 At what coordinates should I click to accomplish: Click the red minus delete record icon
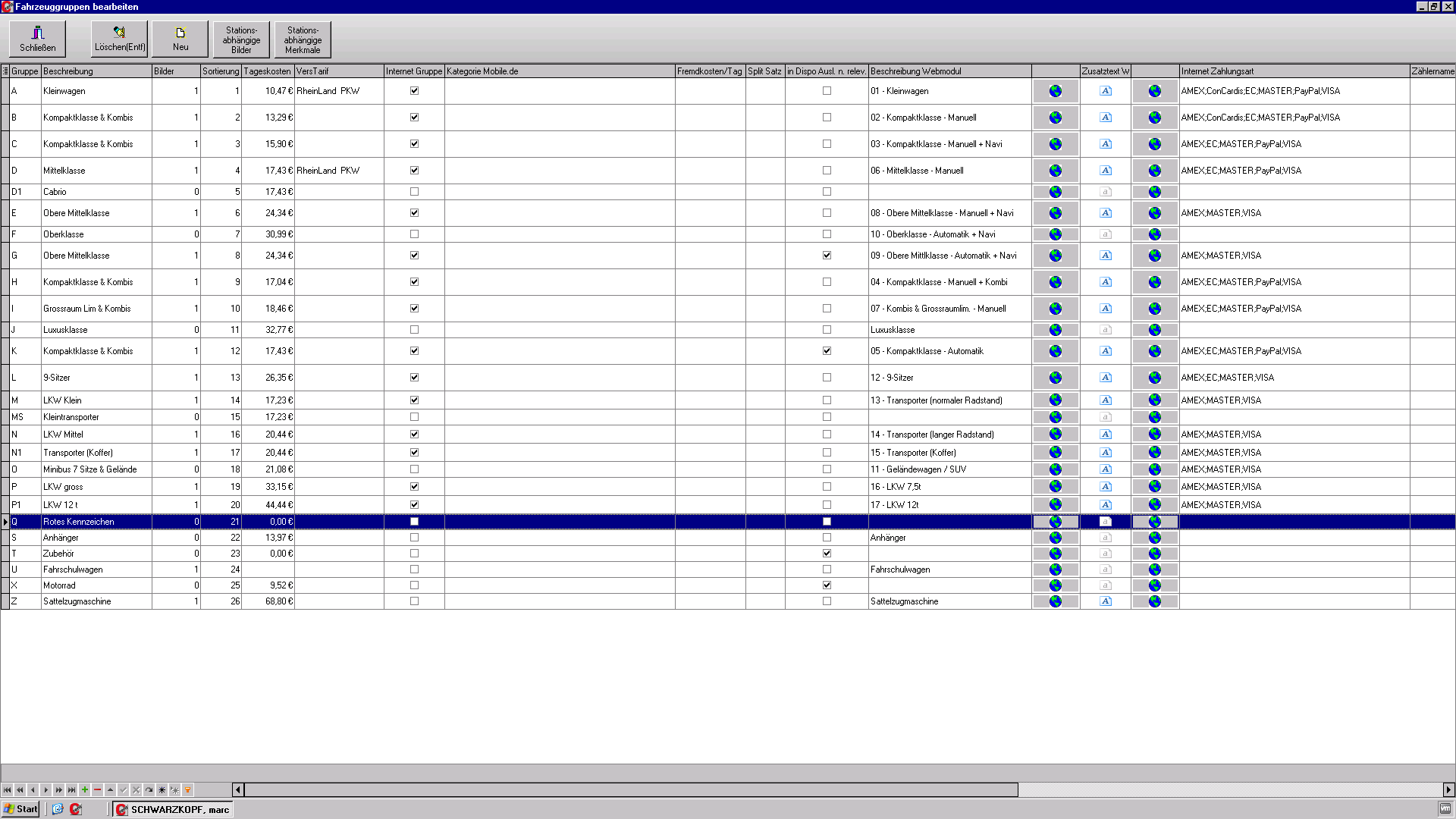tap(97, 789)
